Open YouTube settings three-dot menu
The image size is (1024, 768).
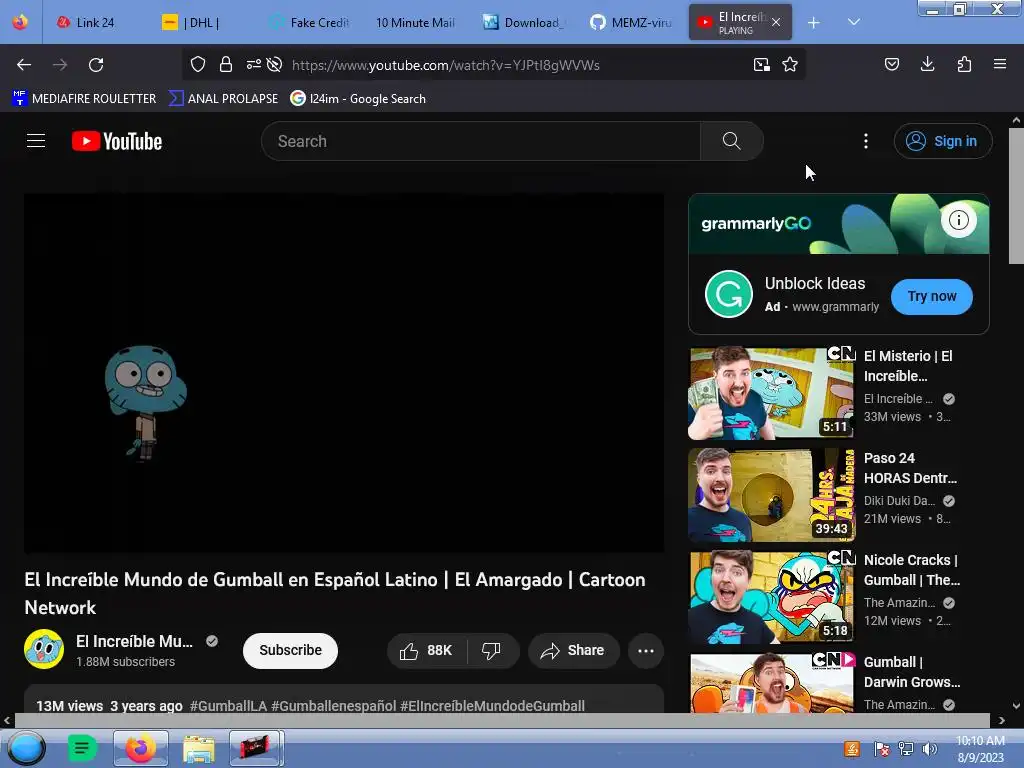(866, 141)
